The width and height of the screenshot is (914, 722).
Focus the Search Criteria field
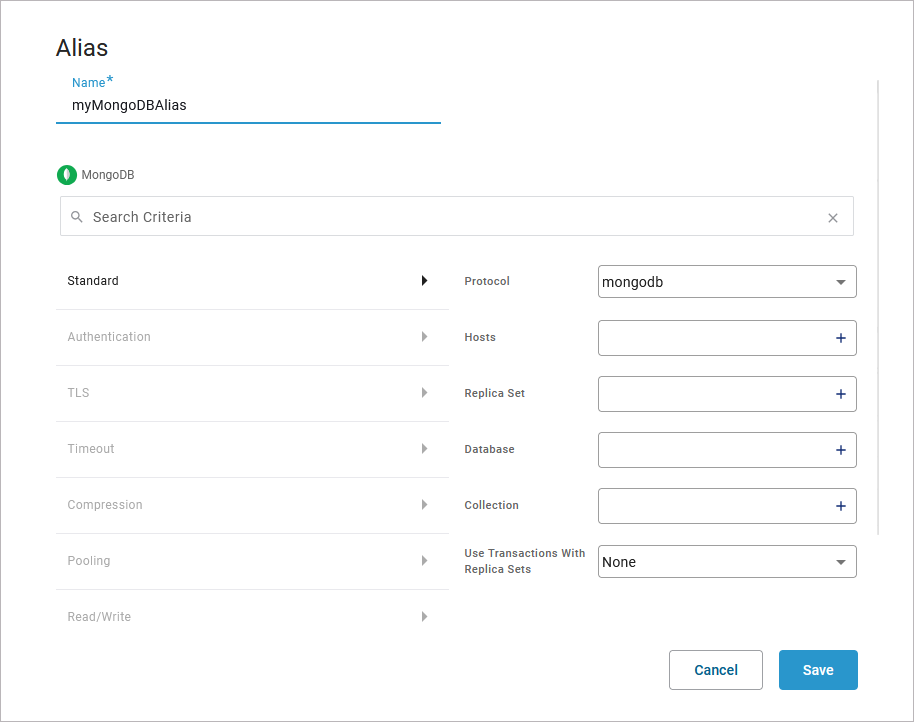450,217
